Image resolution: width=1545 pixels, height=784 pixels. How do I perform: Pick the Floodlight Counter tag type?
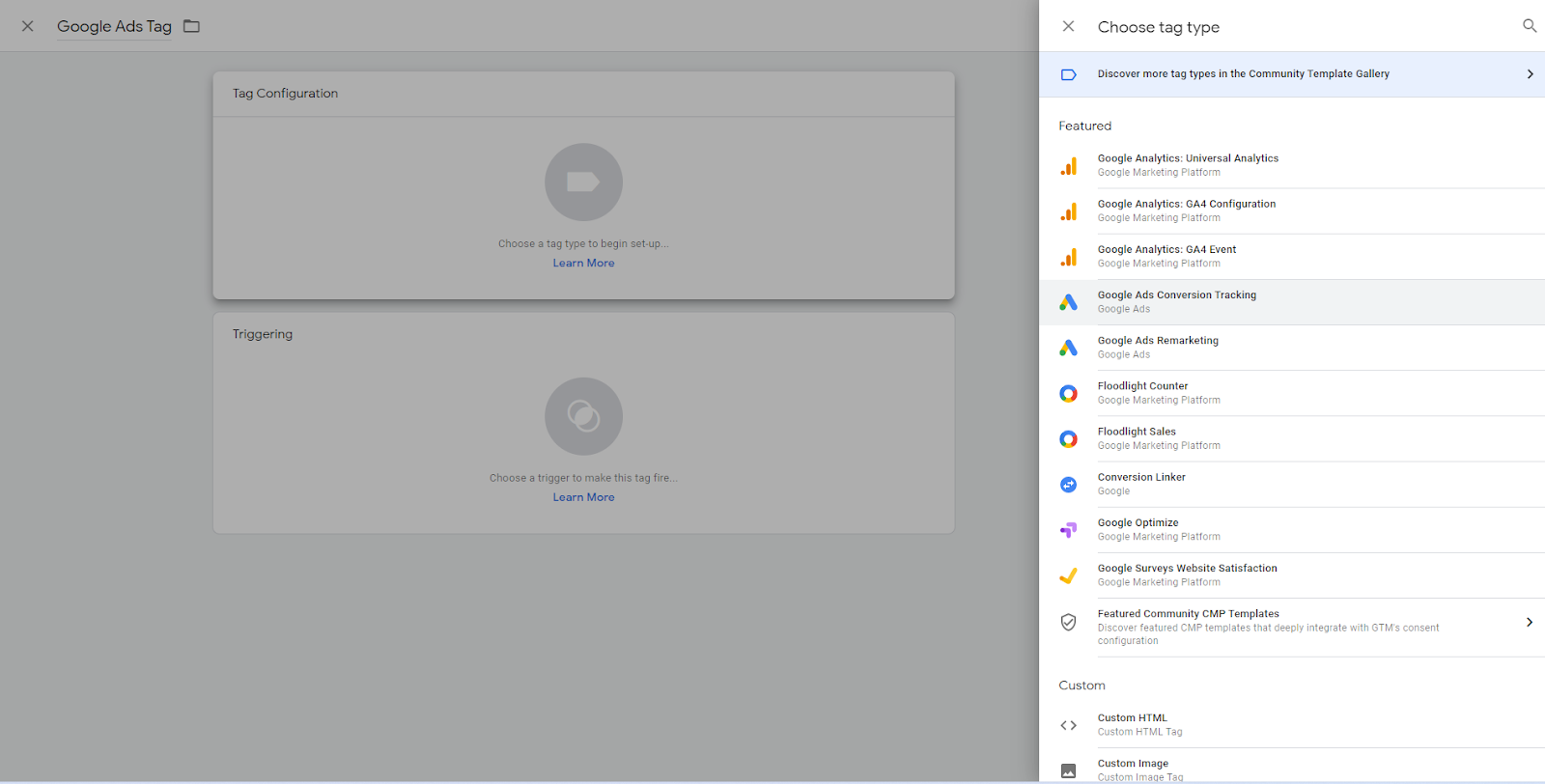1292,393
